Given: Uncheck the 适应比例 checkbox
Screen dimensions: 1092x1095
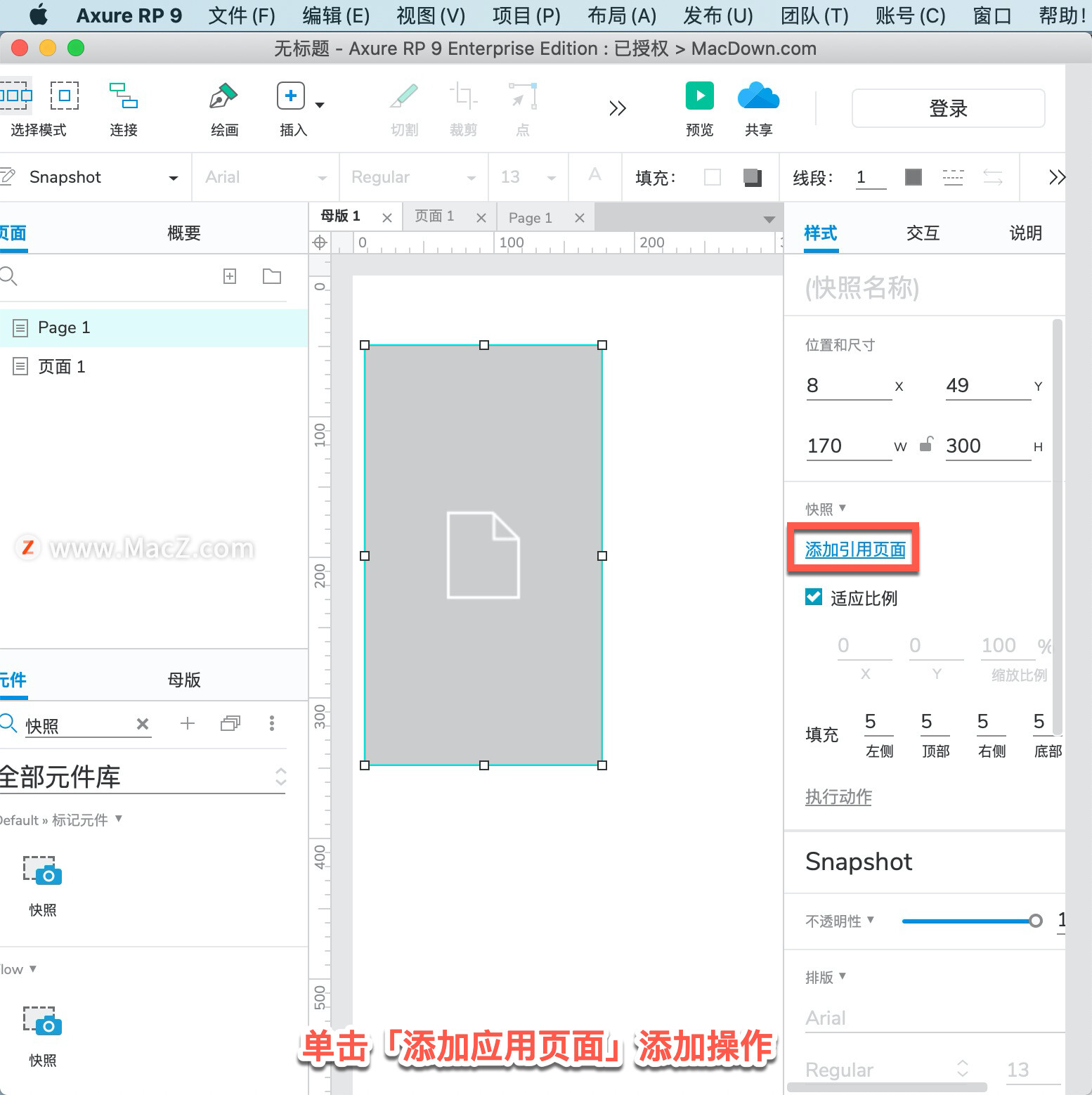Looking at the screenshot, I should [x=814, y=597].
